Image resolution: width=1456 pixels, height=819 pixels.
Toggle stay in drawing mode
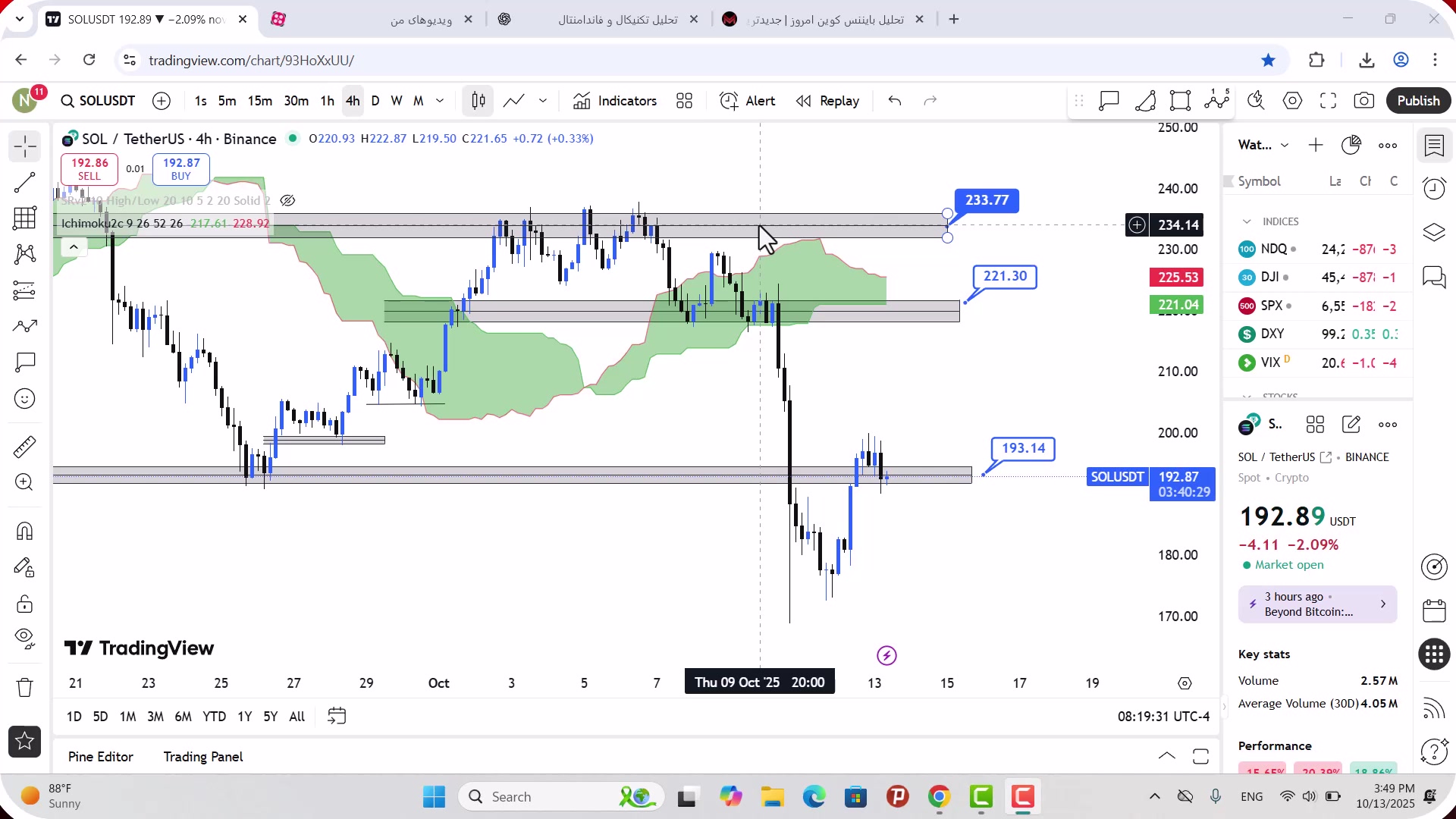click(x=24, y=567)
